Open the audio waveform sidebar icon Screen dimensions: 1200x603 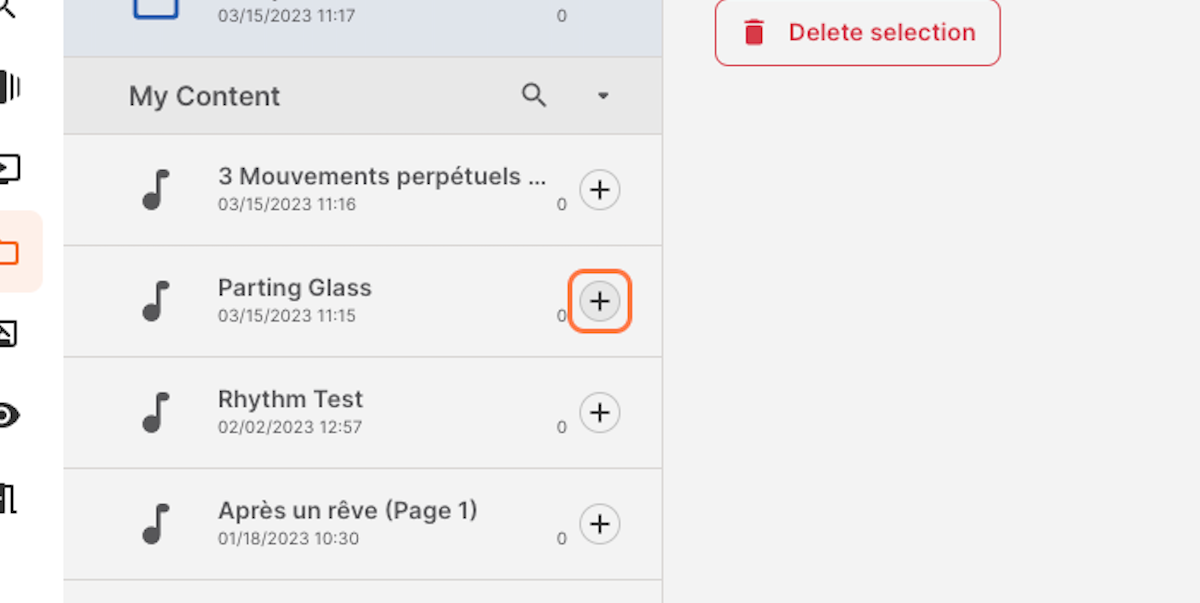tap(10, 87)
